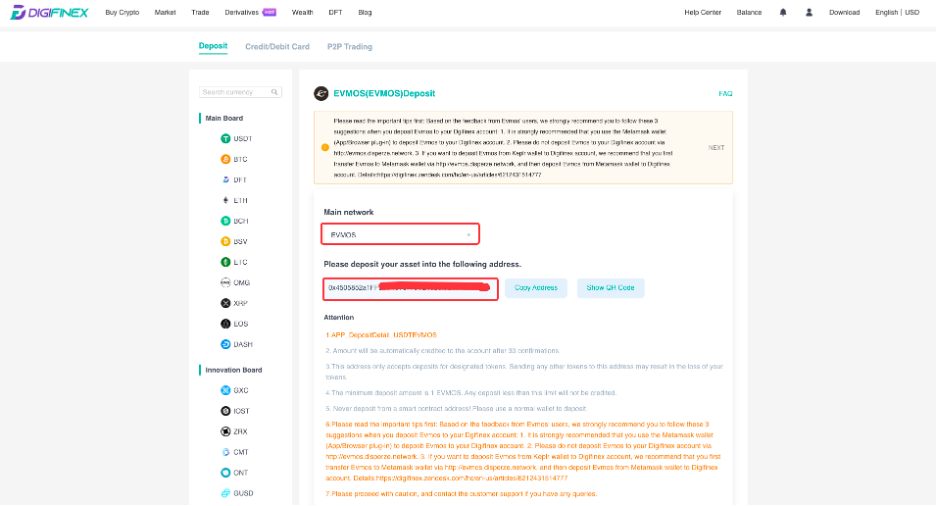Click the DigiFinex logo
936x506 pixels.
[x=50, y=12]
